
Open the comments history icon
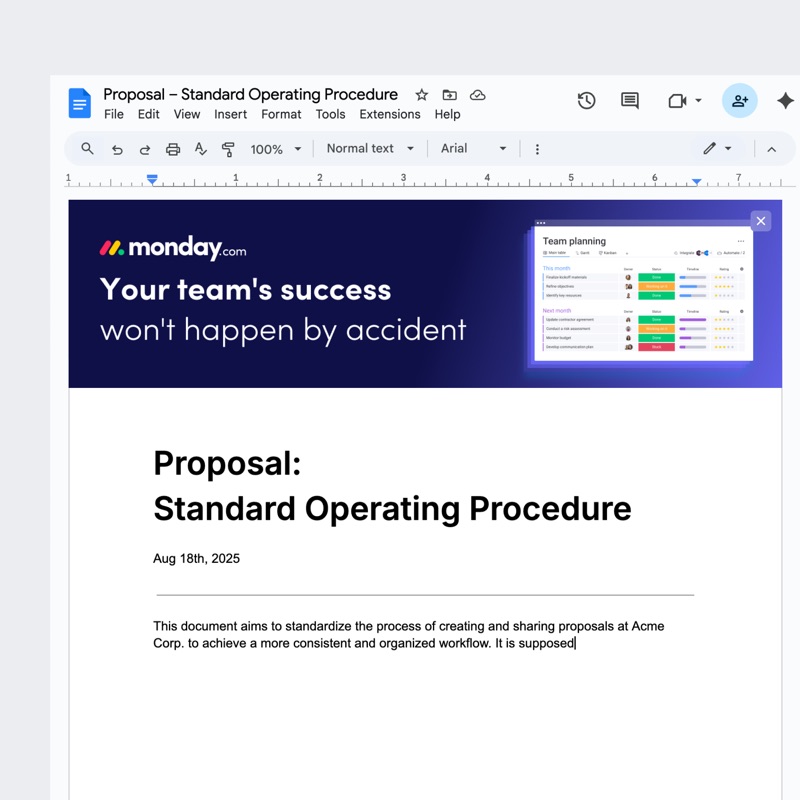(630, 101)
